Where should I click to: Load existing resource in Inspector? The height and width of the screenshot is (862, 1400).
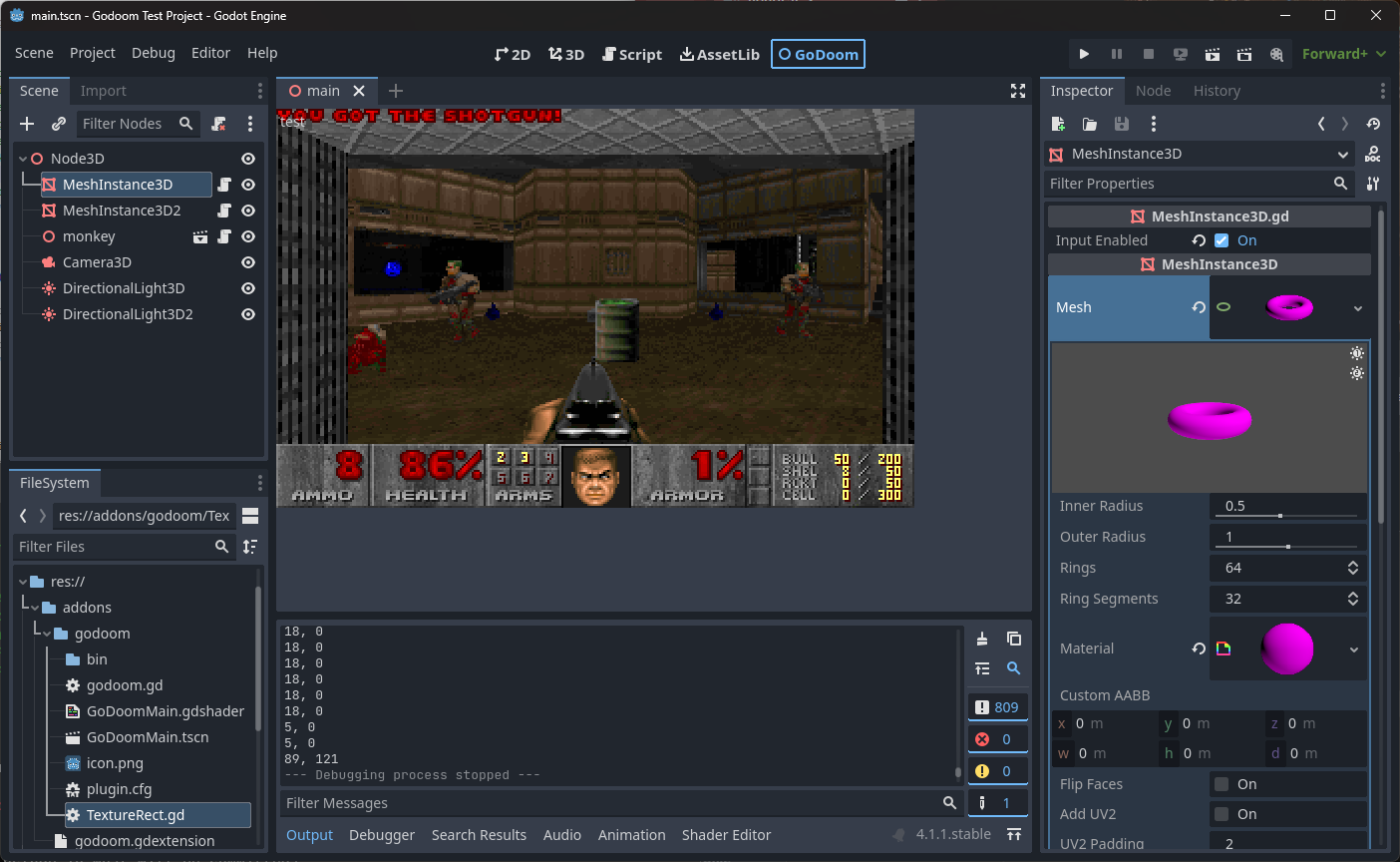1090,124
